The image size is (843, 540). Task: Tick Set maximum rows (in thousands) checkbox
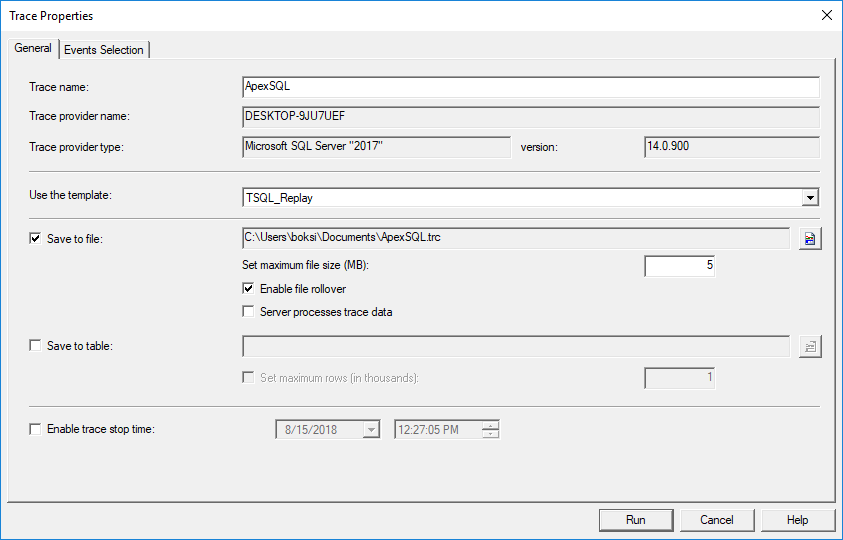[248, 378]
